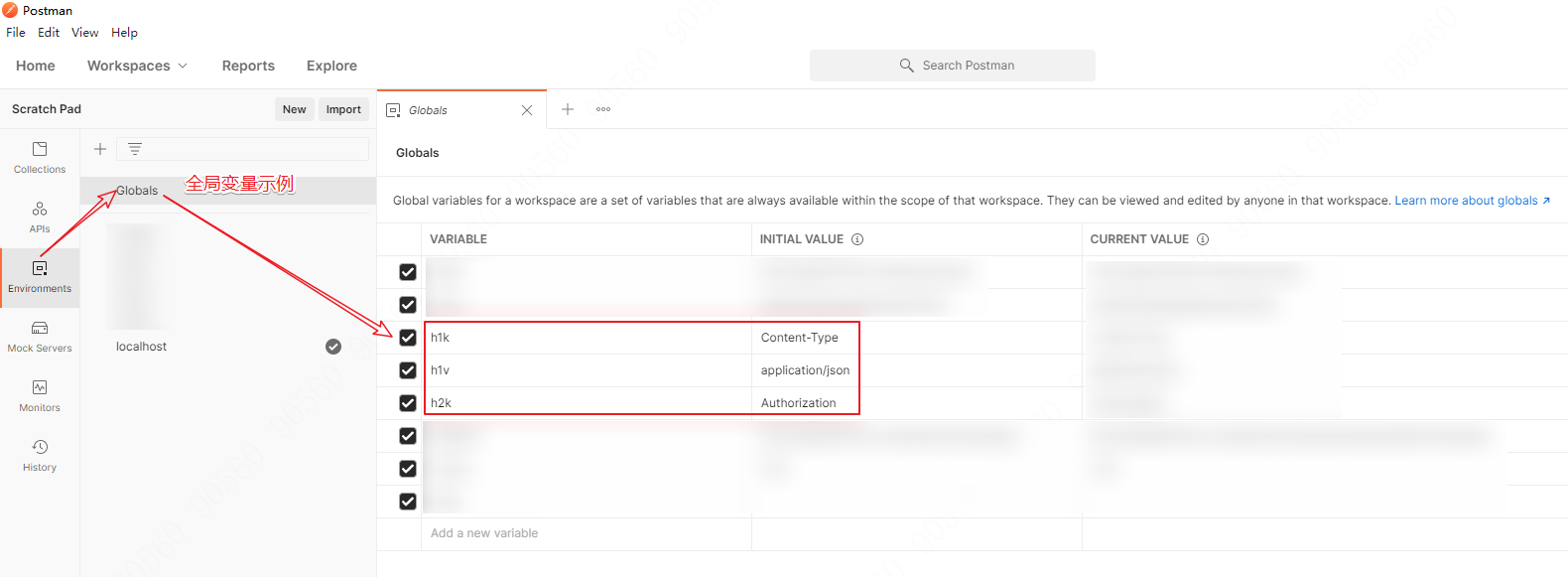Open the Collections sidebar section

click(40, 158)
